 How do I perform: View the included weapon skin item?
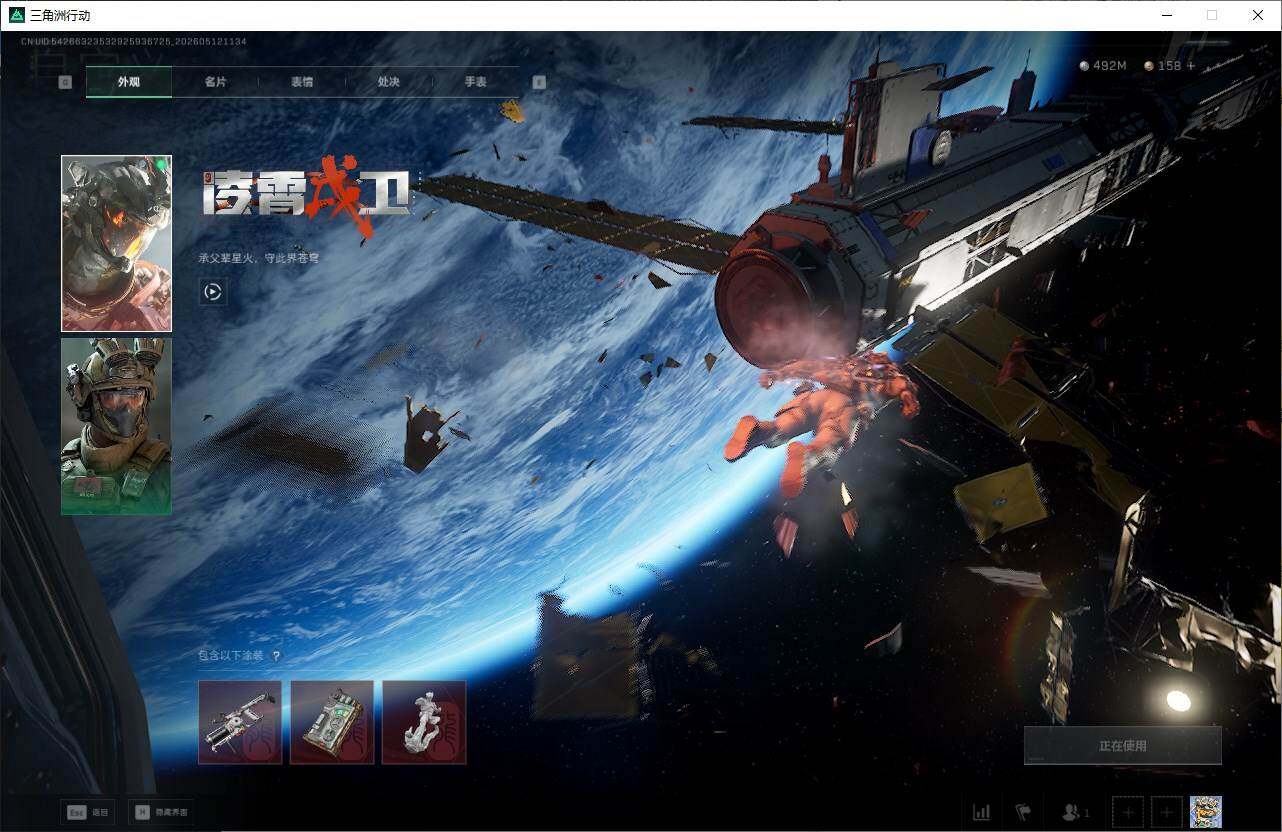pyautogui.click(x=240, y=722)
